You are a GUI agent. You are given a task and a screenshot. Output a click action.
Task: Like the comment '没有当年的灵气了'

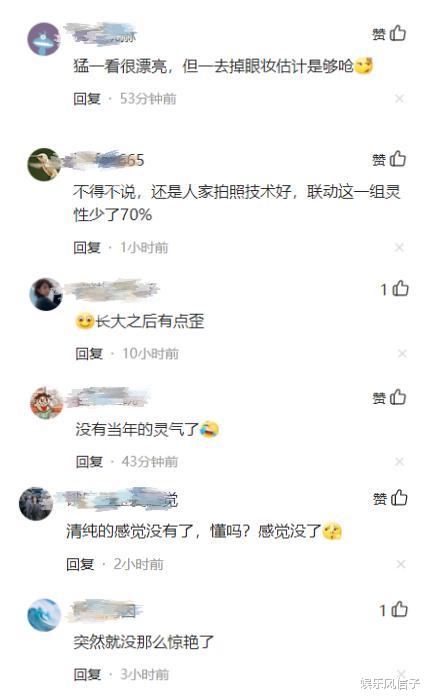[x=389, y=397]
